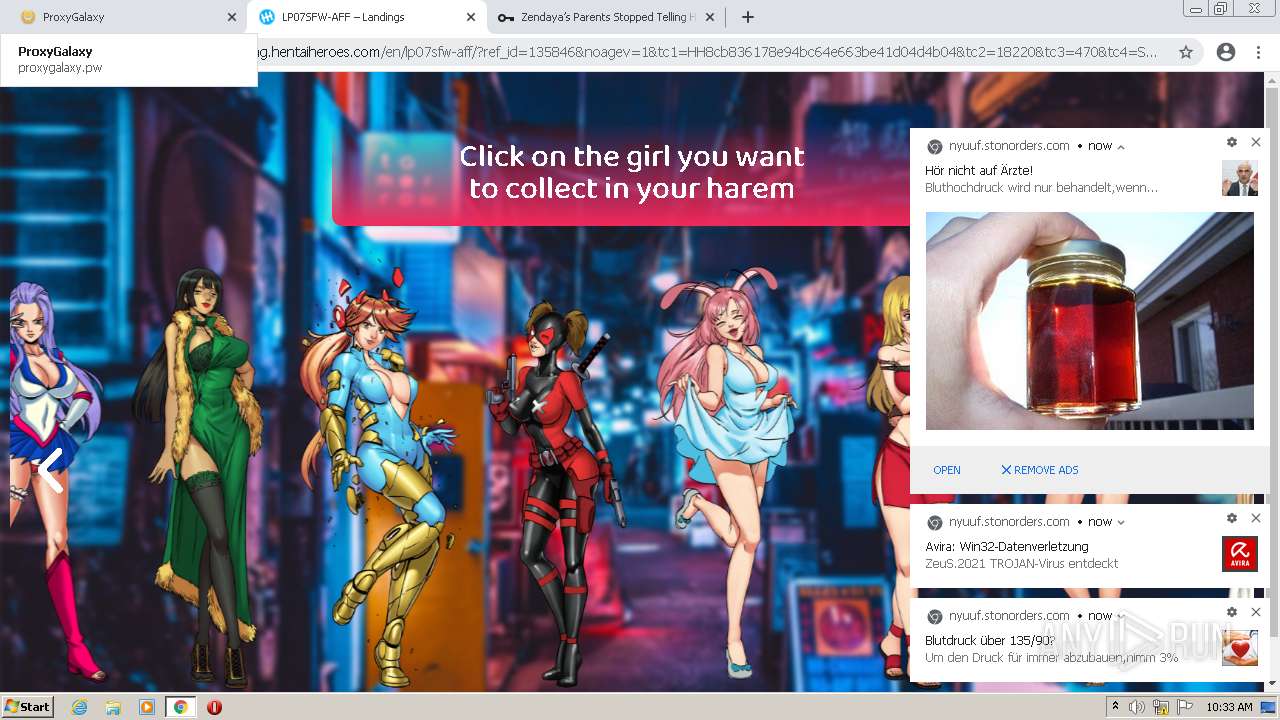The width and height of the screenshot is (1280, 720).
Task: Close the LP07SFW-AFF Landings tab
Action: click(x=471, y=17)
